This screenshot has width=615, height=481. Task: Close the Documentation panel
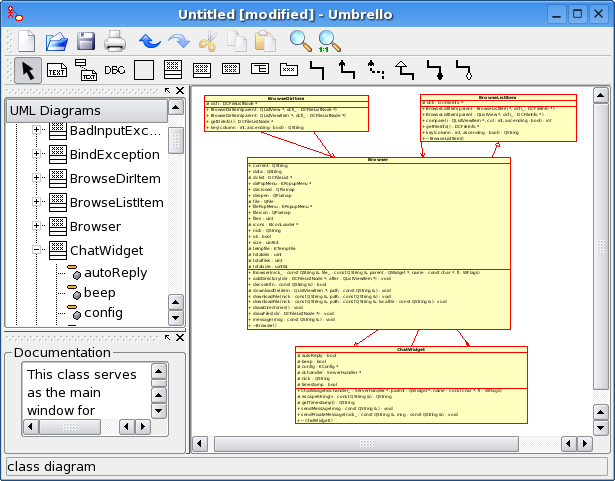pos(180,337)
